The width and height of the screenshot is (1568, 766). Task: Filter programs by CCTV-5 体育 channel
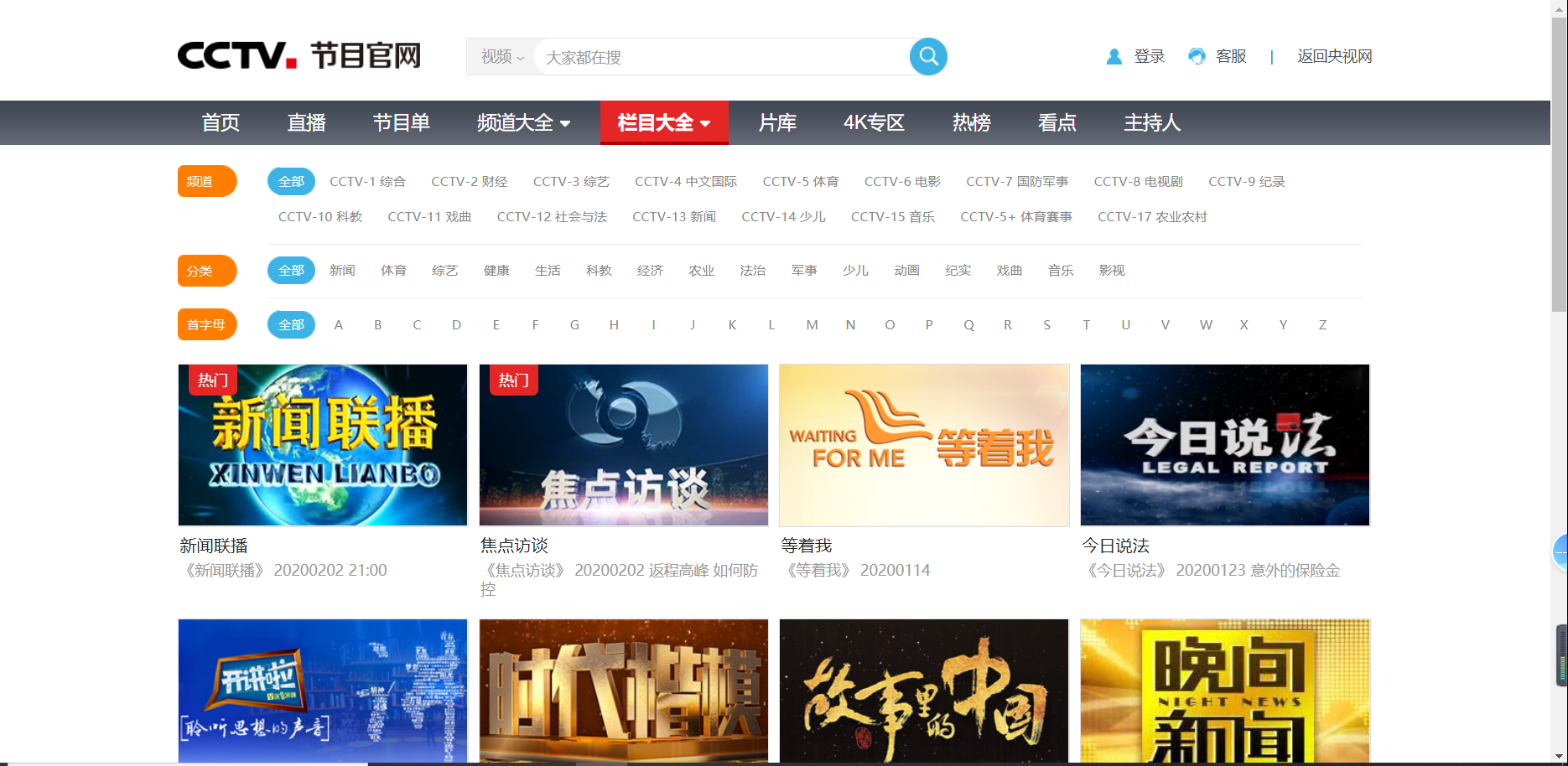[801, 181]
